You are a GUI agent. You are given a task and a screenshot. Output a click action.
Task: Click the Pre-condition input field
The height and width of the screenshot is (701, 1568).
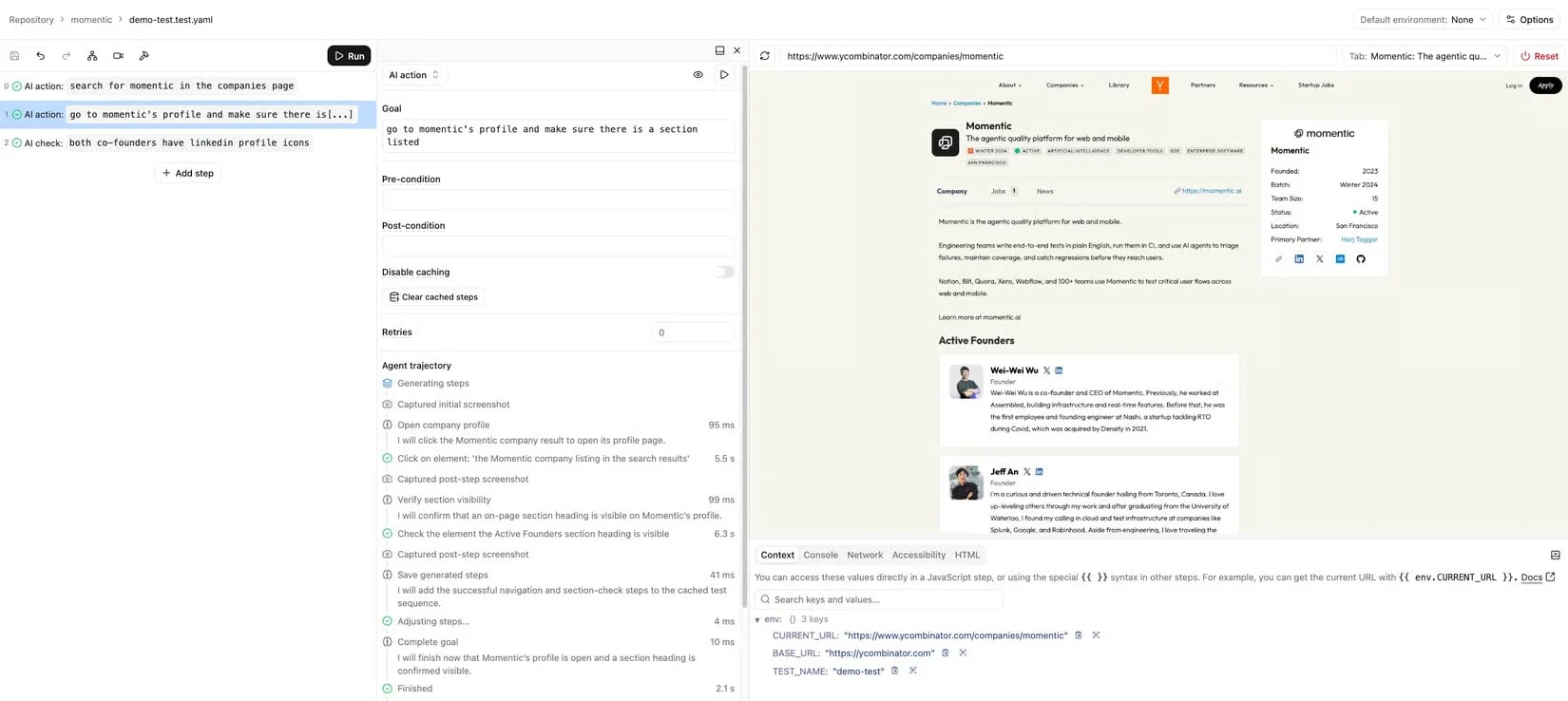(558, 199)
